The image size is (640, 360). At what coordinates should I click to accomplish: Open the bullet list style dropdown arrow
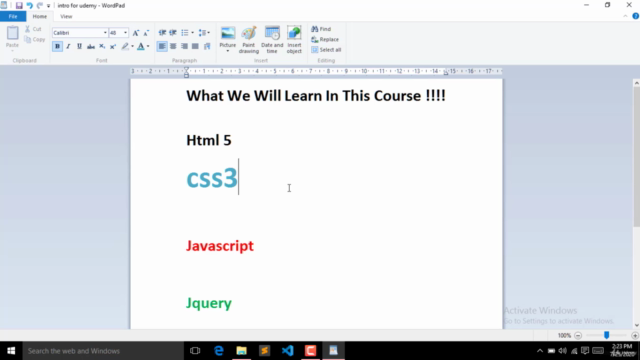point(193,33)
